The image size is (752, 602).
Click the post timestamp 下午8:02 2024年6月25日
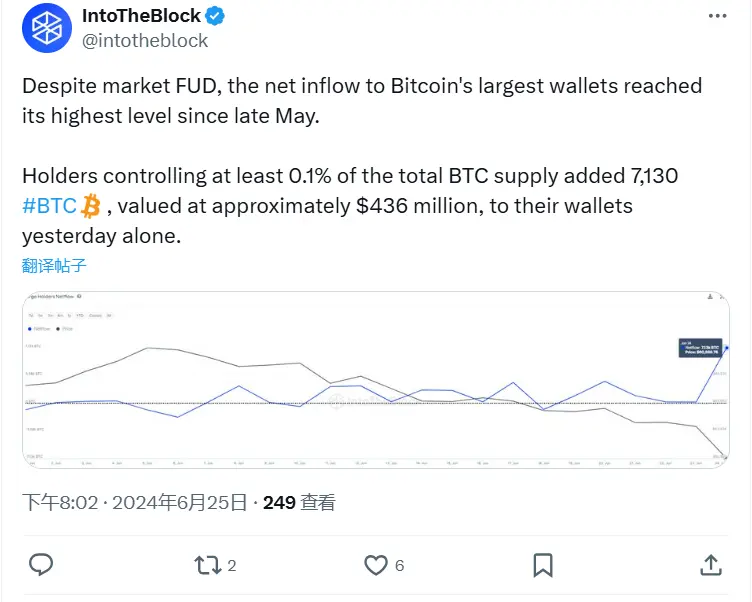[x=134, y=503]
